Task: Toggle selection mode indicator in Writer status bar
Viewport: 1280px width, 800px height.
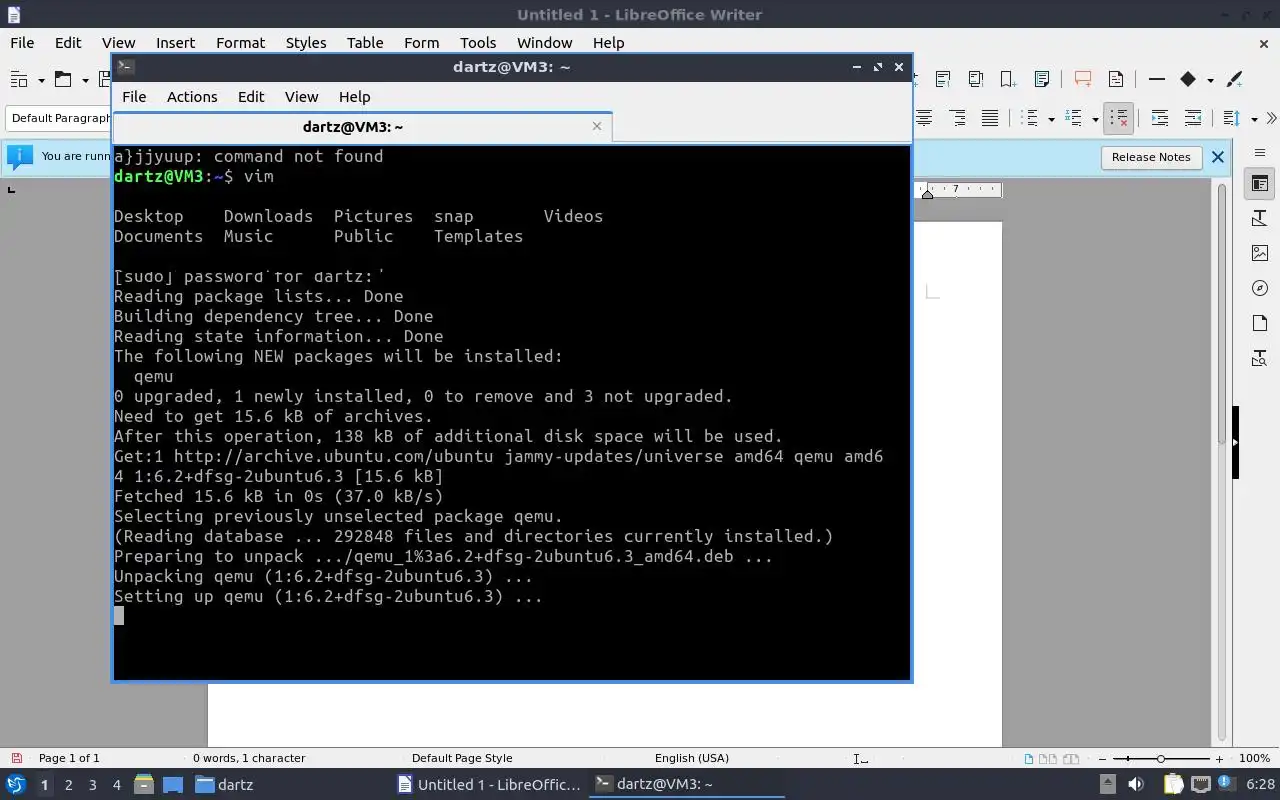Action: pyautogui.click(x=861, y=758)
